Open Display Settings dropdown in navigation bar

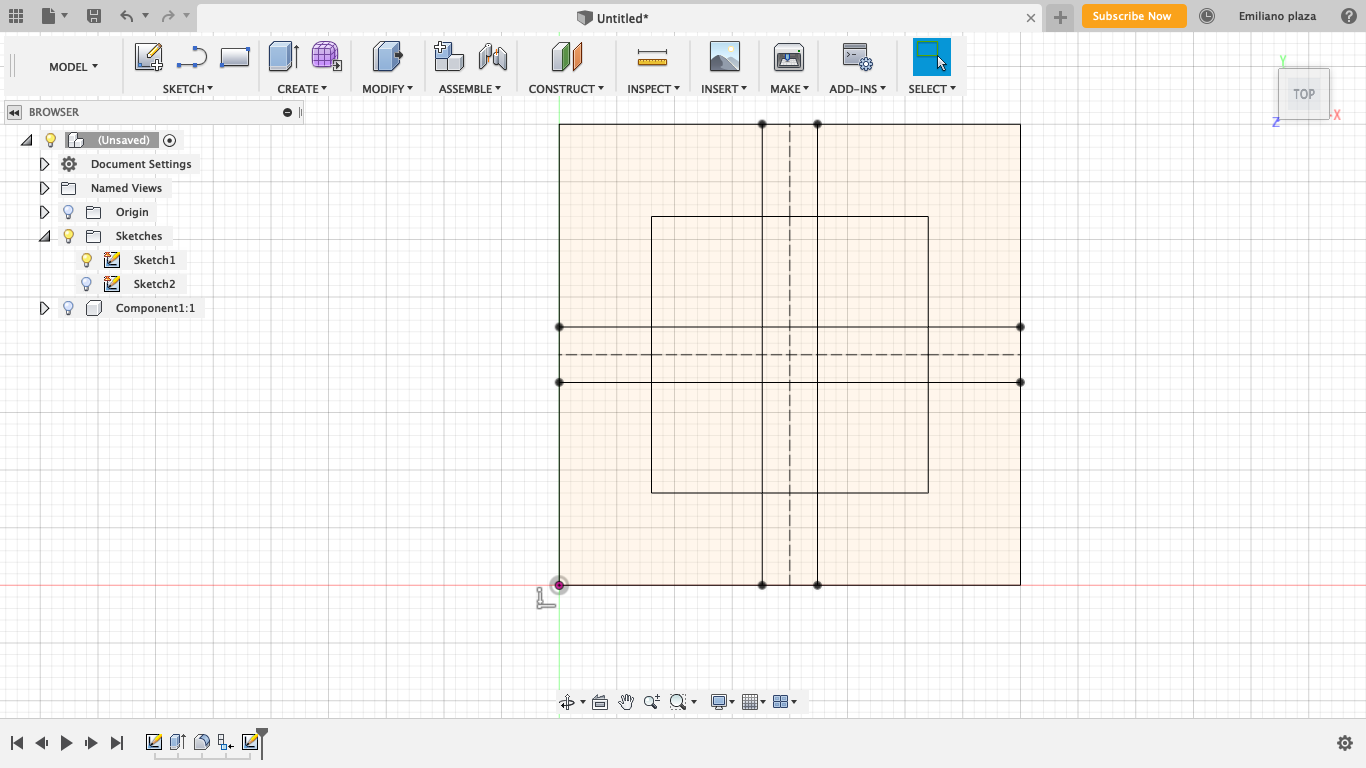click(722, 702)
